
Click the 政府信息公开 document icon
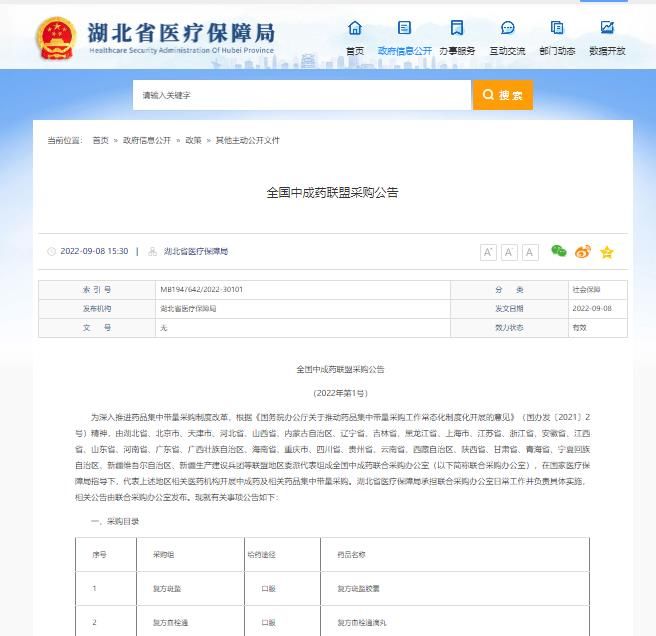click(x=404, y=28)
